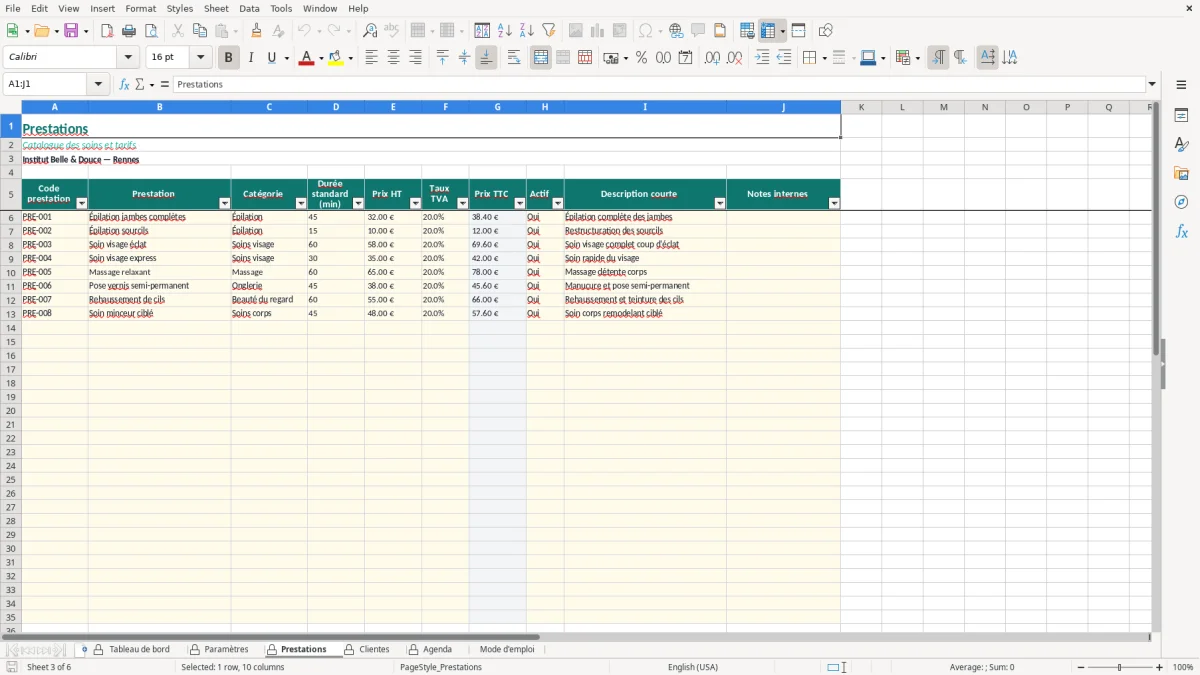Open the Borders dropdown arrow
The width and height of the screenshot is (1200, 675).
coord(823,58)
